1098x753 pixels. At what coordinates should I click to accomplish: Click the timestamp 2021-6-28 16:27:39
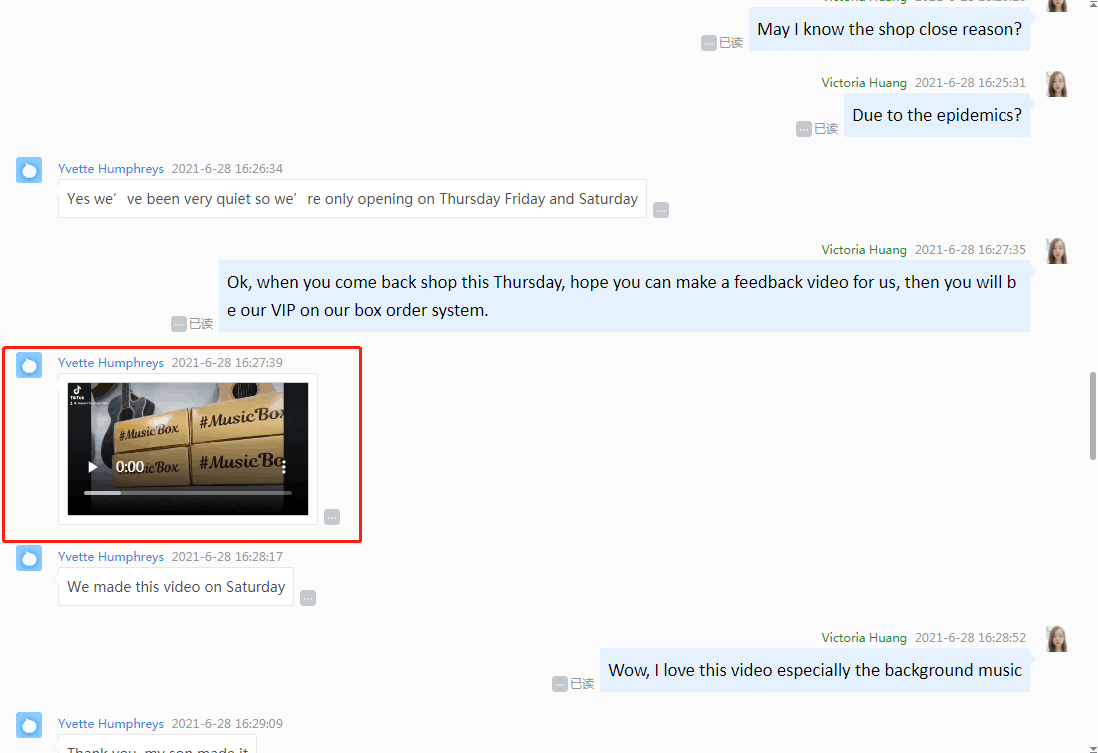pos(228,363)
